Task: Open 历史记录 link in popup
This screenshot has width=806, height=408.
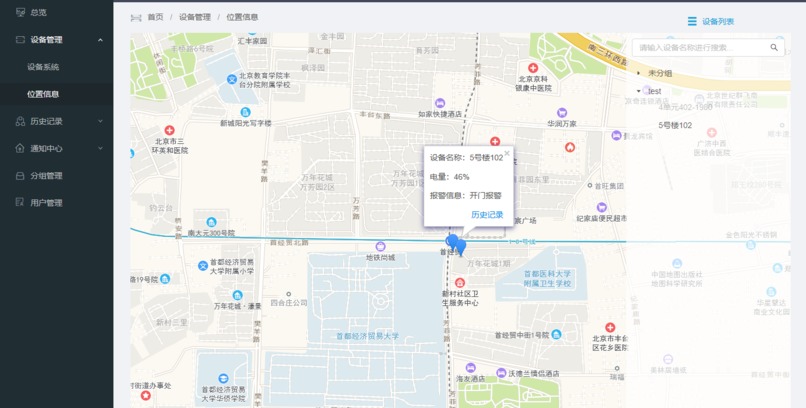Action: [487, 215]
